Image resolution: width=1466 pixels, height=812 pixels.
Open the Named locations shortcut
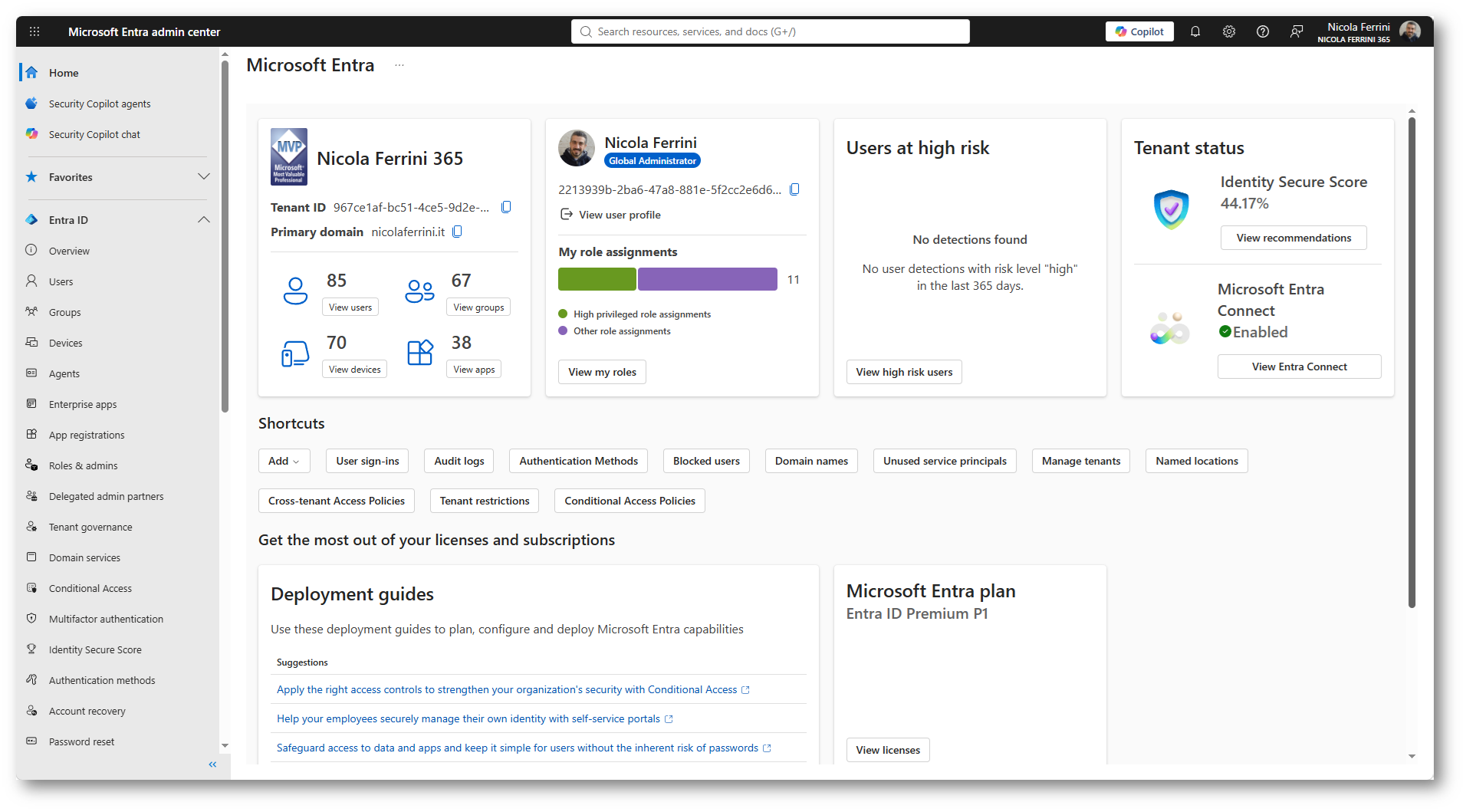pyautogui.click(x=1197, y=461)
